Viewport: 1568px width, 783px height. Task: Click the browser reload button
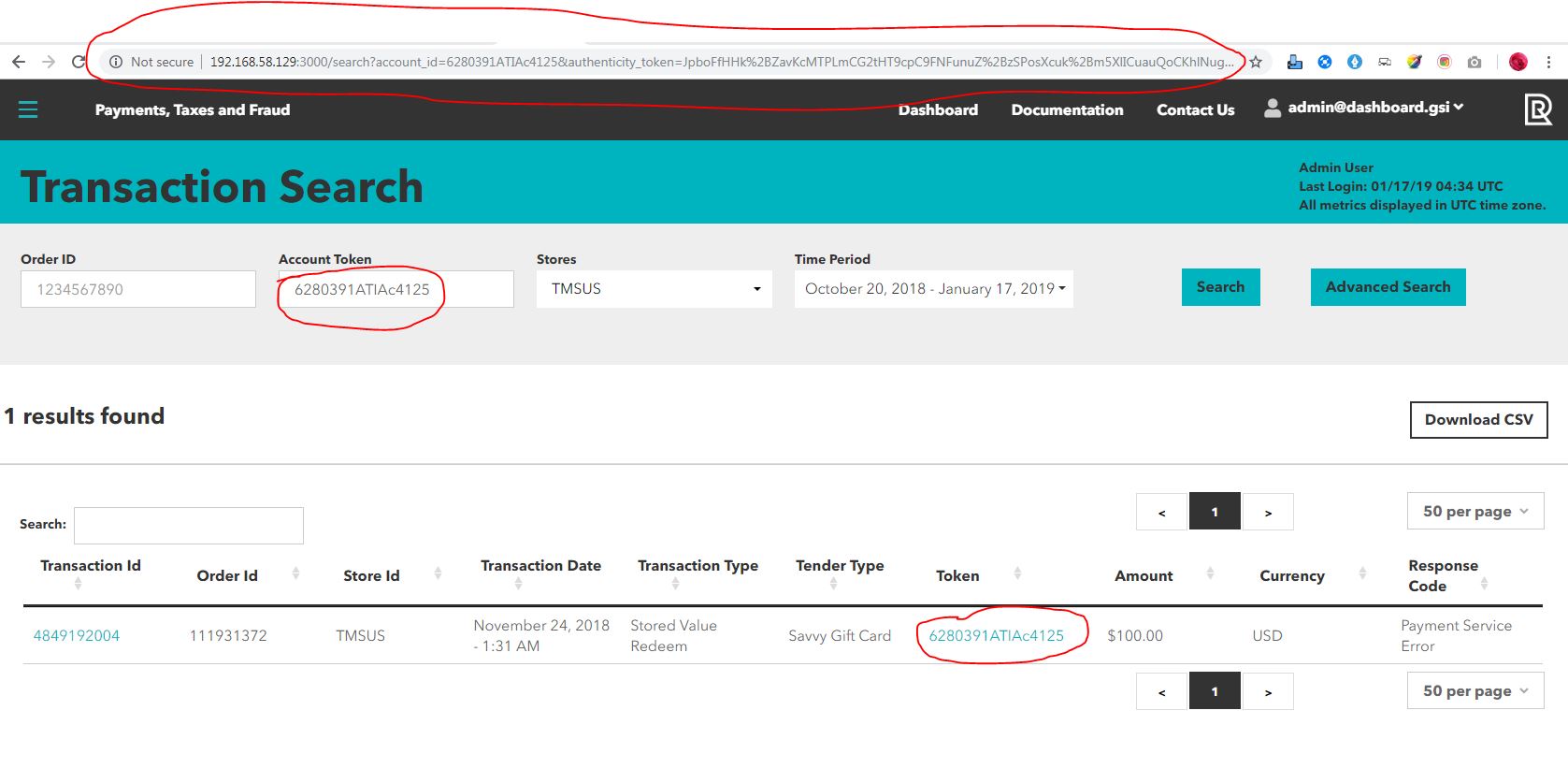79,62
